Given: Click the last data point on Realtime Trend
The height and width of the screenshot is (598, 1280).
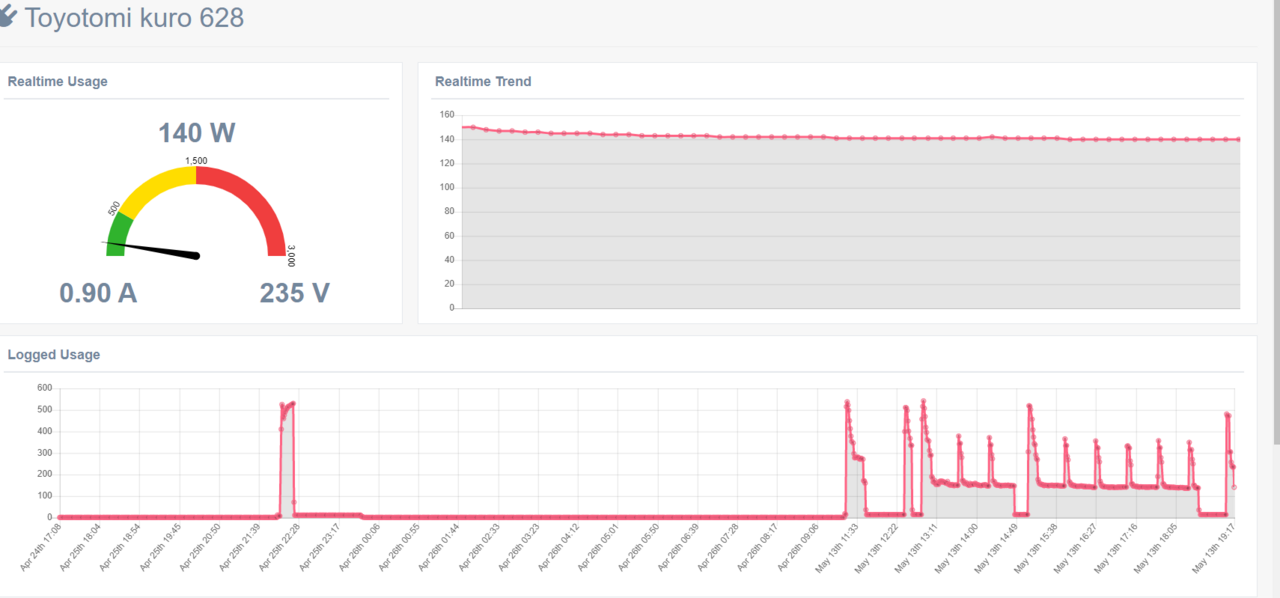Looking at the screenshot, I should click(x=1239, y=140).
